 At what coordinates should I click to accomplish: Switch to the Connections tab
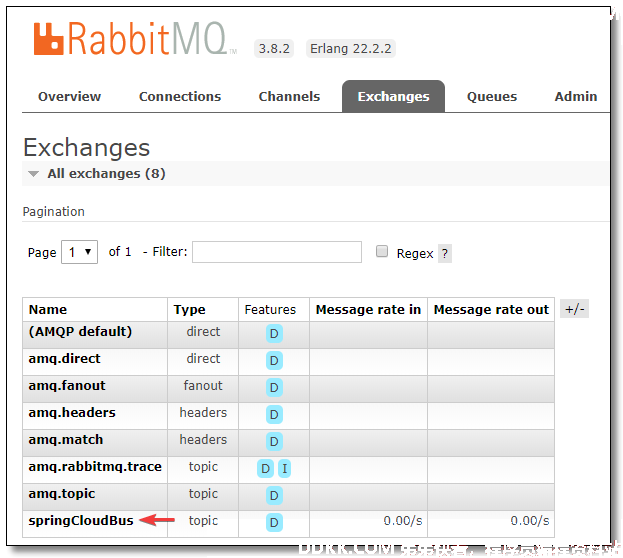click(180, 97)
